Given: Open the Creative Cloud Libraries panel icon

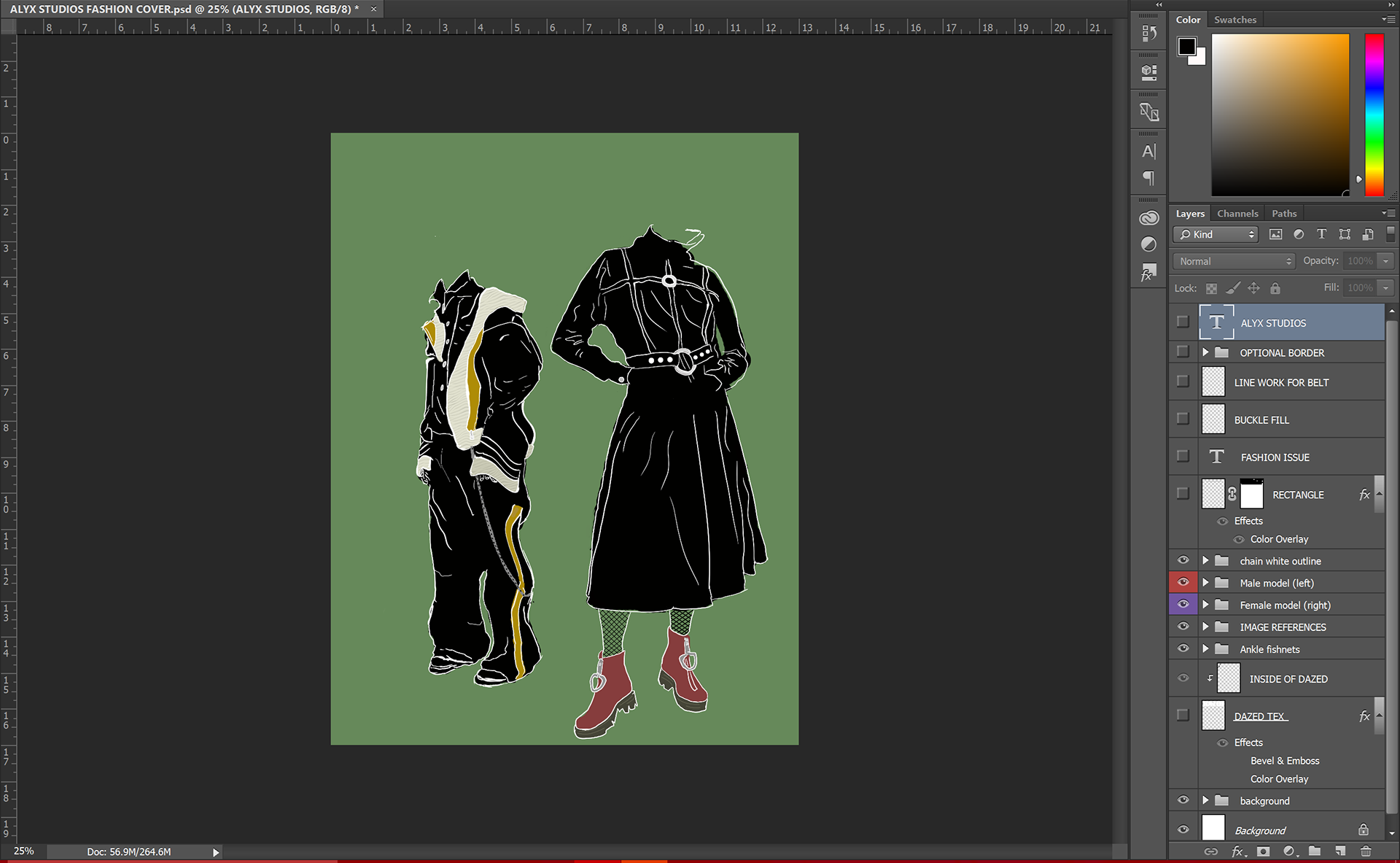Looking at the screenshot, I should pos(1149,218).
